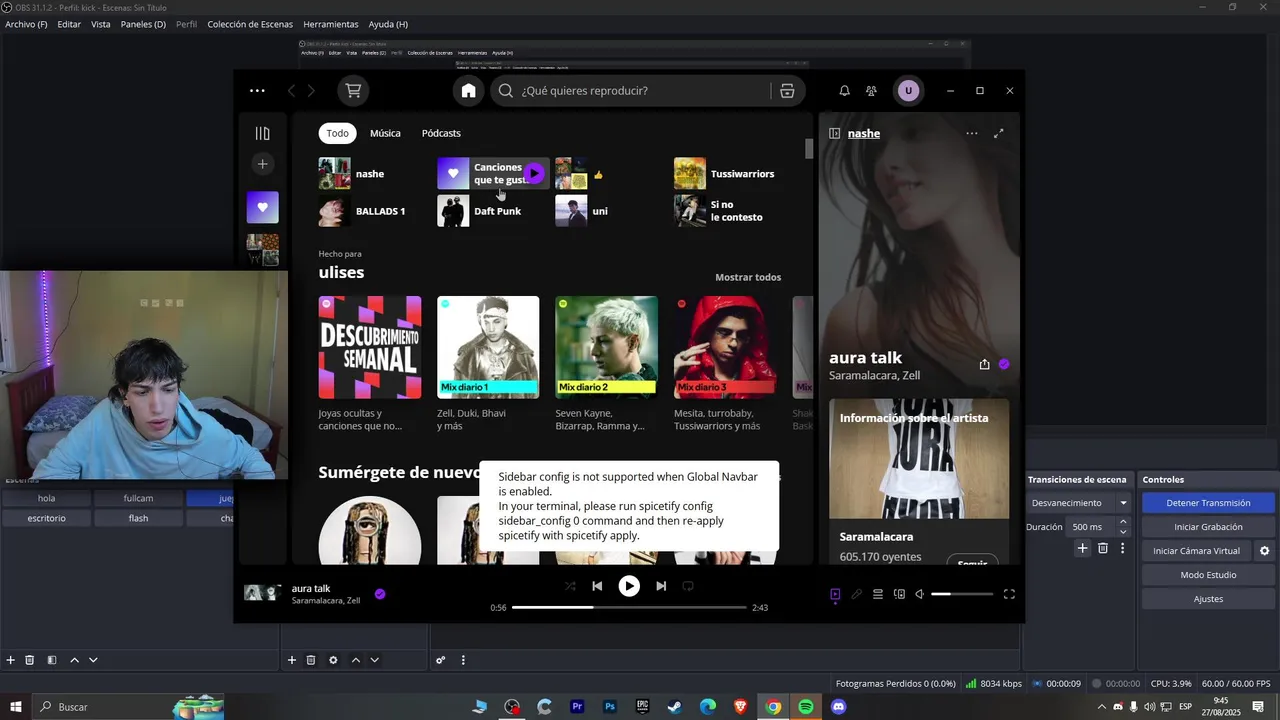Open the Friend Activity people icon
1280x720 pixels.
pyautogui.click(x=871, y=91)
